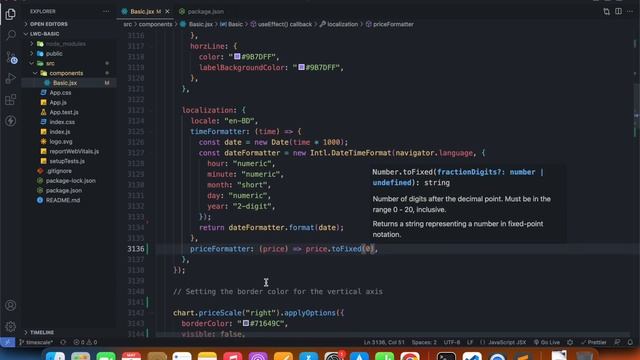Open the Accounts menu
The height and width of the screenshot is (360, 640).
(x=11, y=305)
